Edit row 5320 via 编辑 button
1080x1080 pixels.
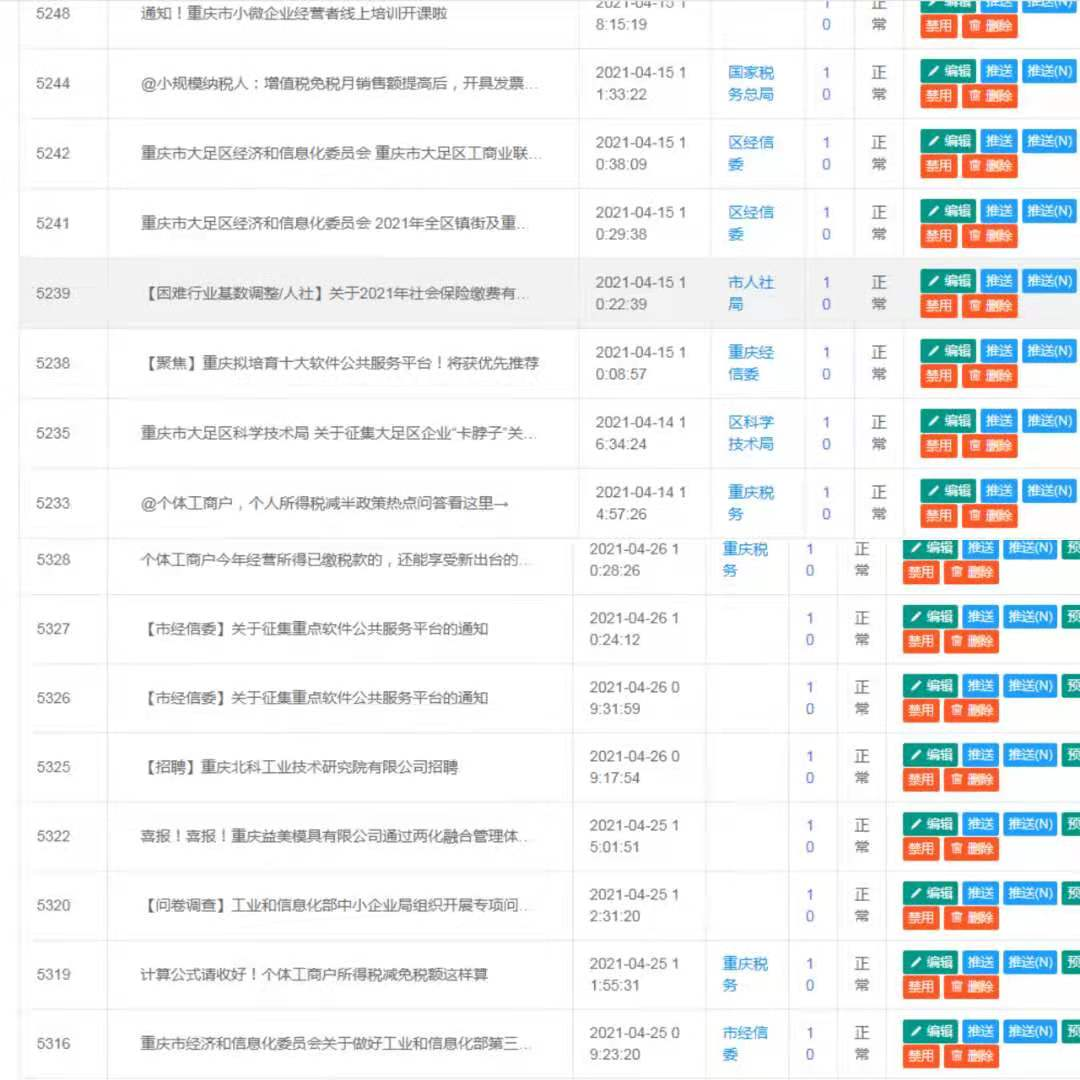click(x=931, y=893)
